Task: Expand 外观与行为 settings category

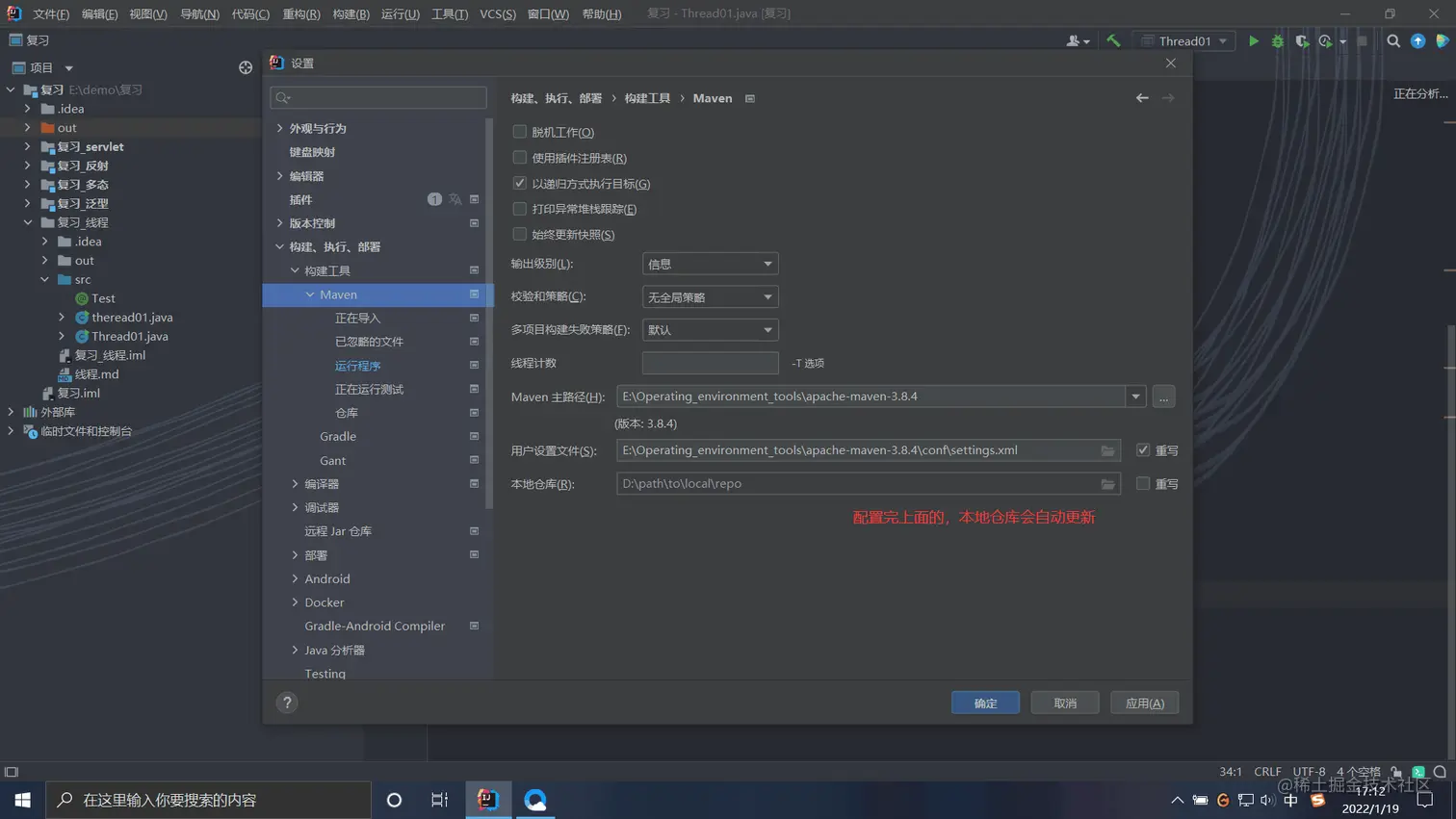Action: [280, 128]
